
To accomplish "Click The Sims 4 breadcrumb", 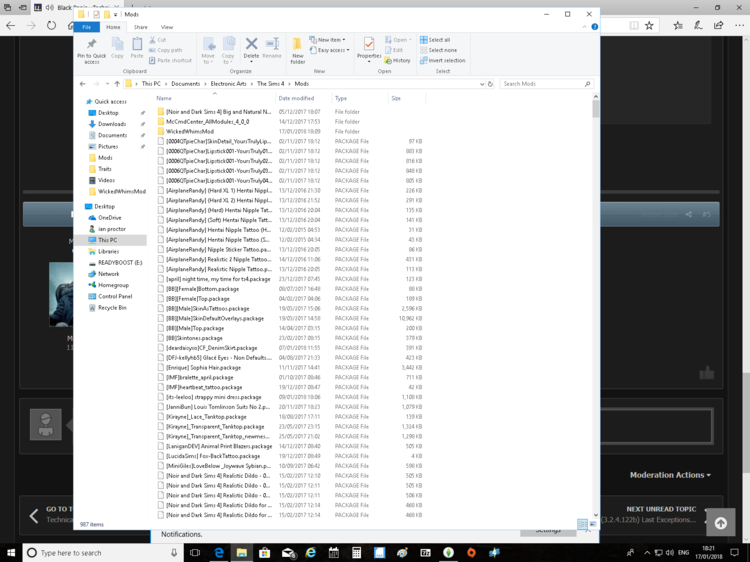I will 271,84.
